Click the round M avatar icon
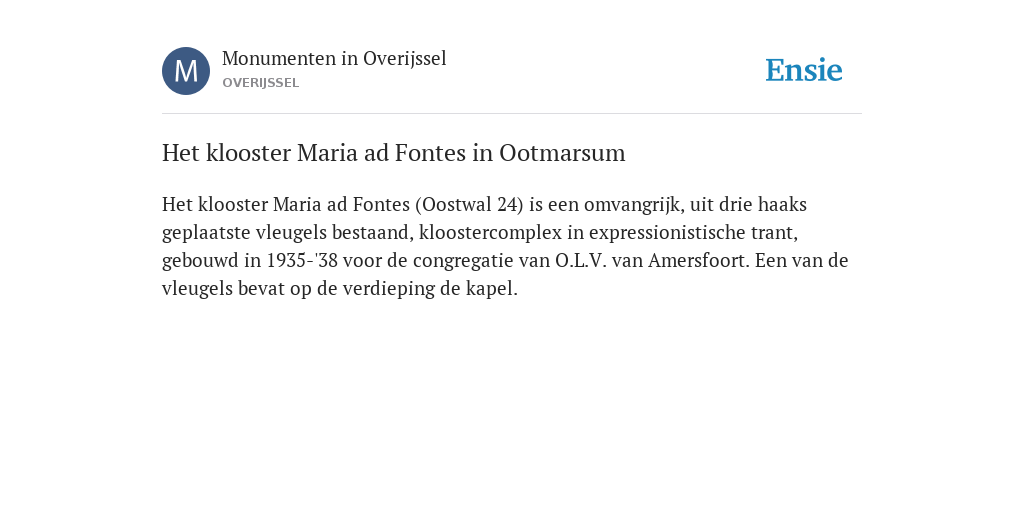The height and width of the screenshot is (512, 1024). pyautogui.click(x=186, y=71)
